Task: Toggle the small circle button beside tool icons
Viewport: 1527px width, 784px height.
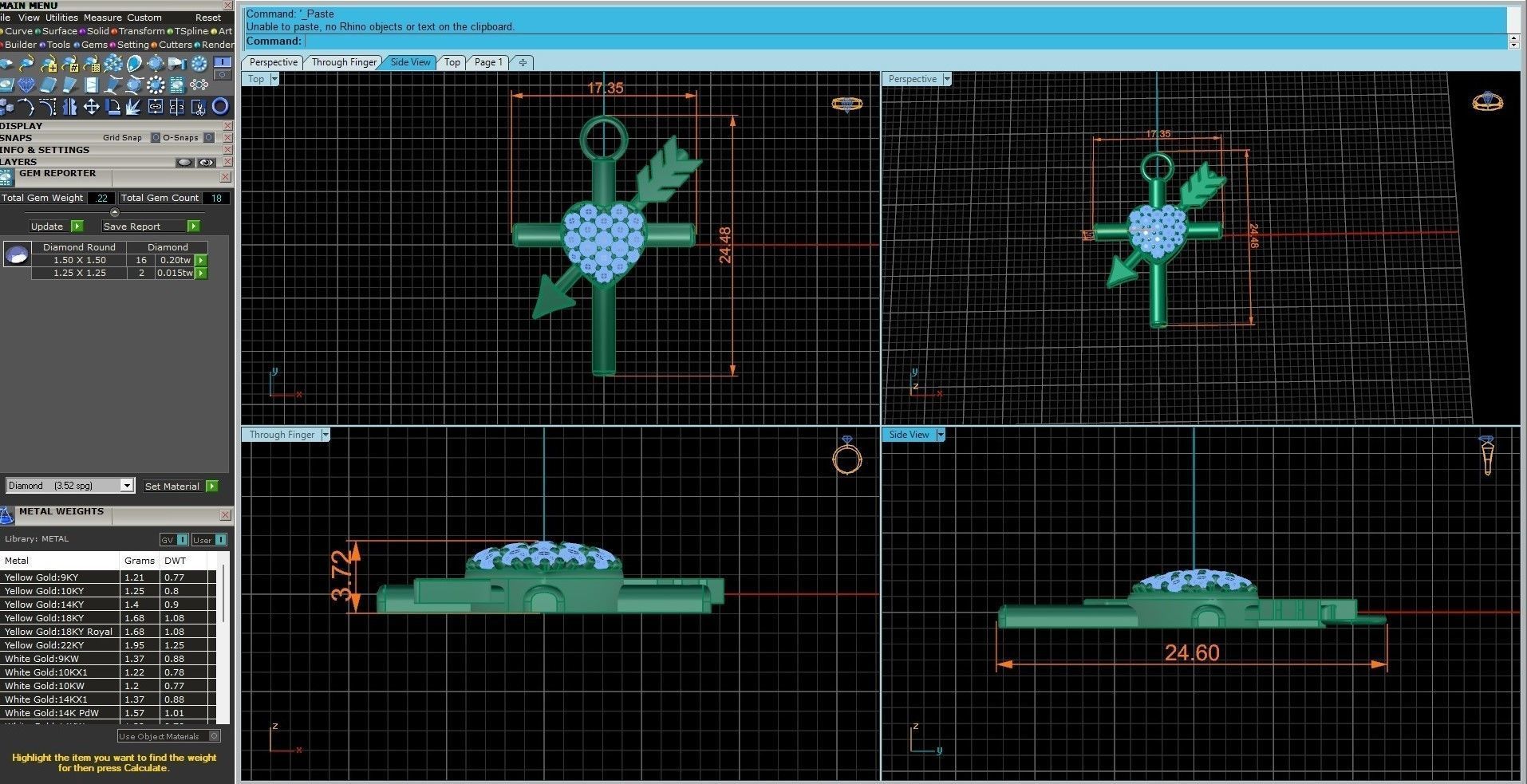Action: click(223, 74)
